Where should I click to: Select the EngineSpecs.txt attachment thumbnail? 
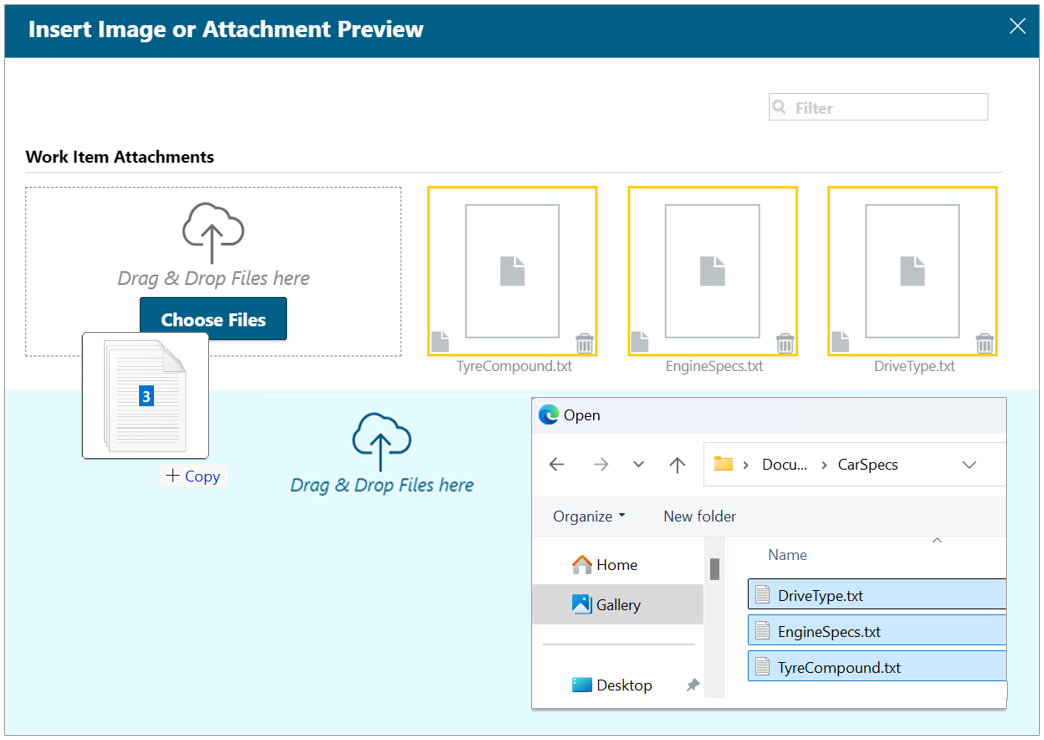click(712, 271)
